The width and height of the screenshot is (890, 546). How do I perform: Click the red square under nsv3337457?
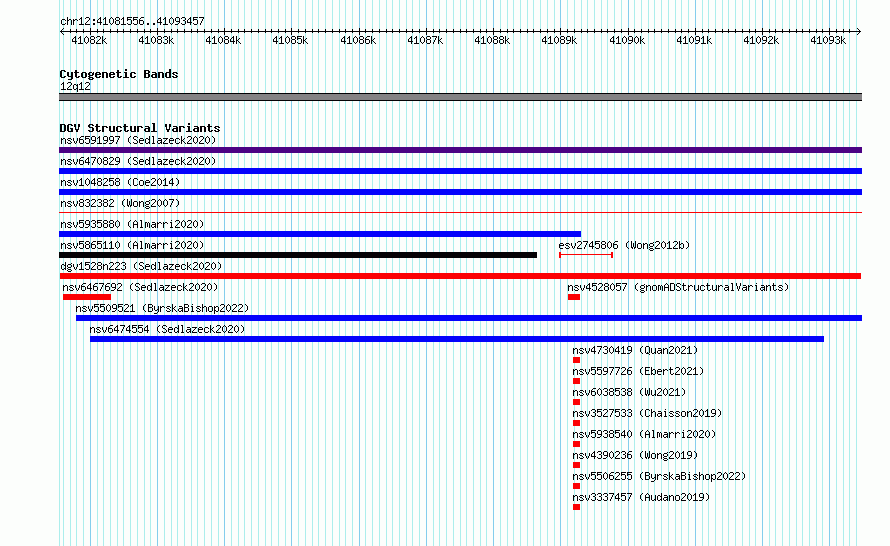click(x=577, y=507)
